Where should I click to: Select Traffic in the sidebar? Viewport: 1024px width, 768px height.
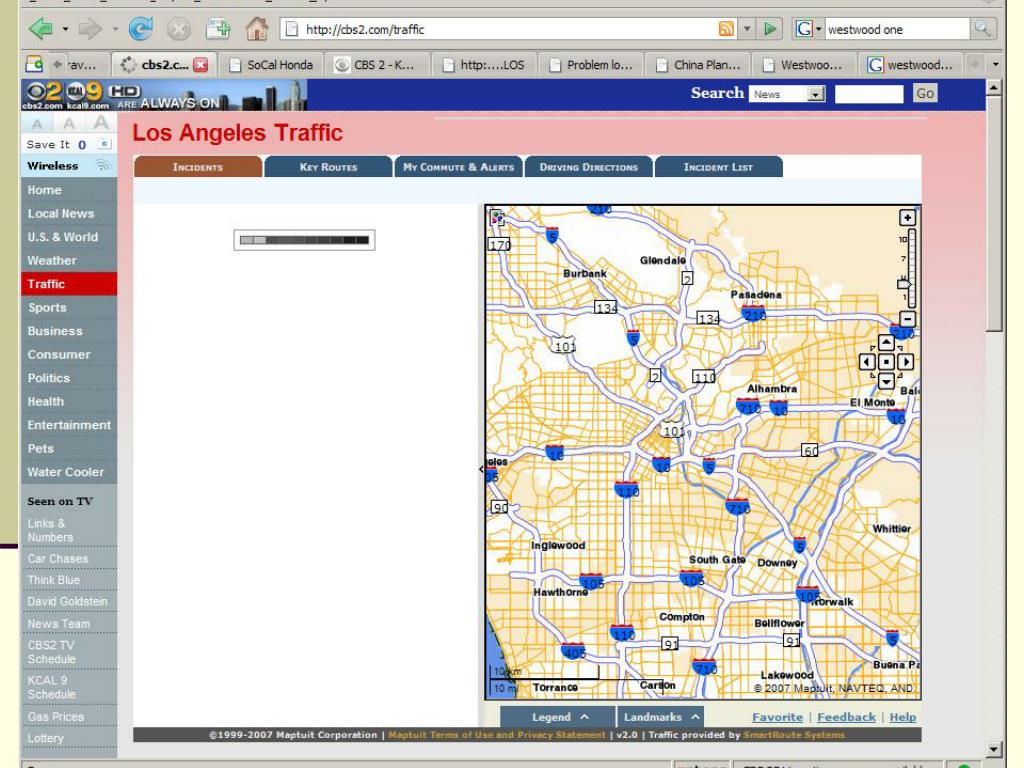coord(69,284)
